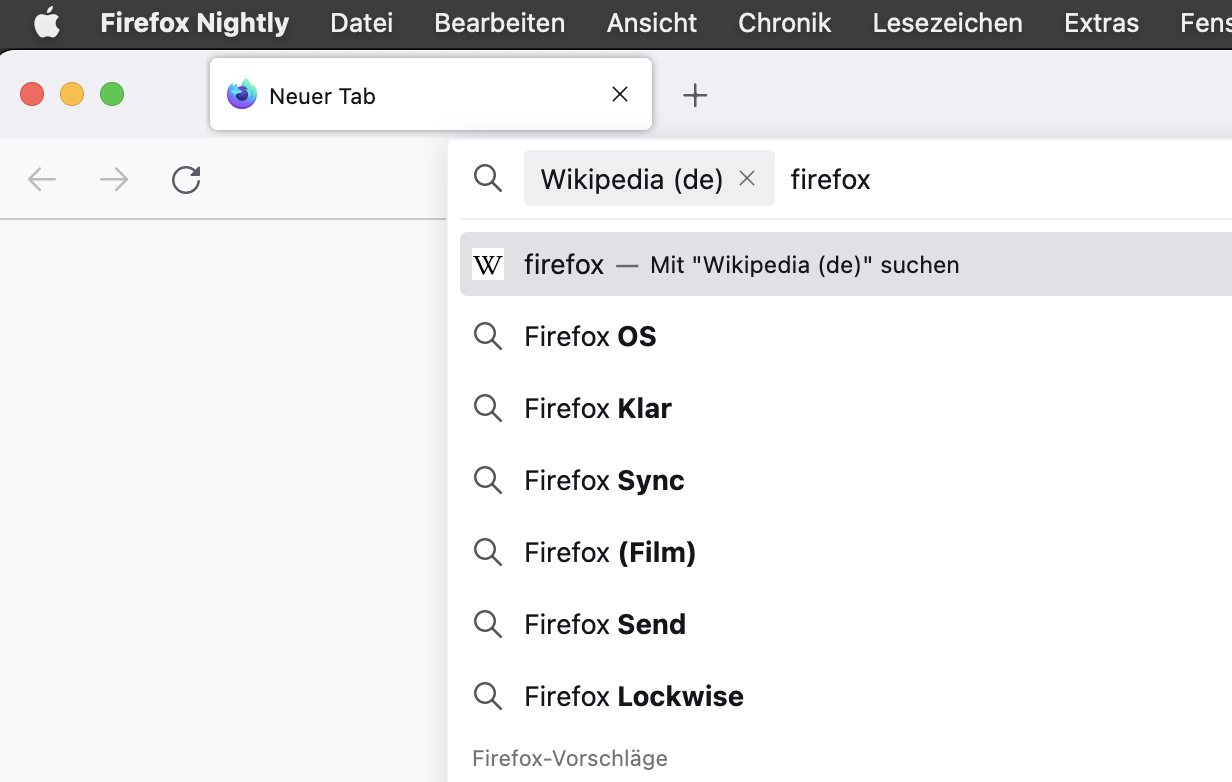This screenshot has height=782, width=1232.
Task: Click the Wikipedia W icon result
Action: [x=488, y=264]
